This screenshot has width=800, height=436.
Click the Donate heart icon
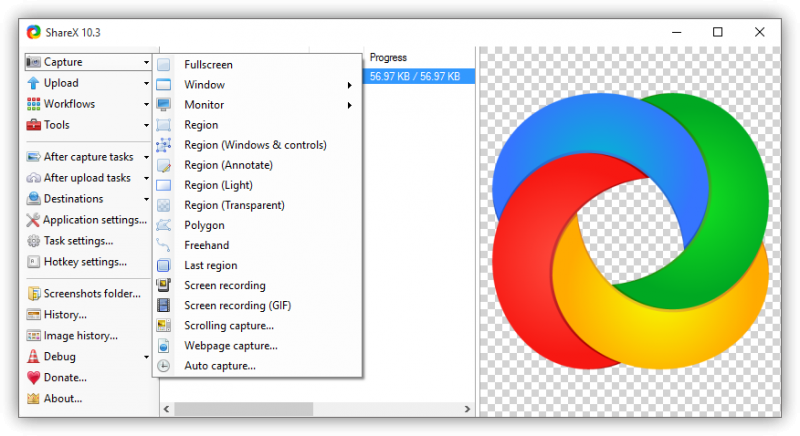[x=33, y=377]
